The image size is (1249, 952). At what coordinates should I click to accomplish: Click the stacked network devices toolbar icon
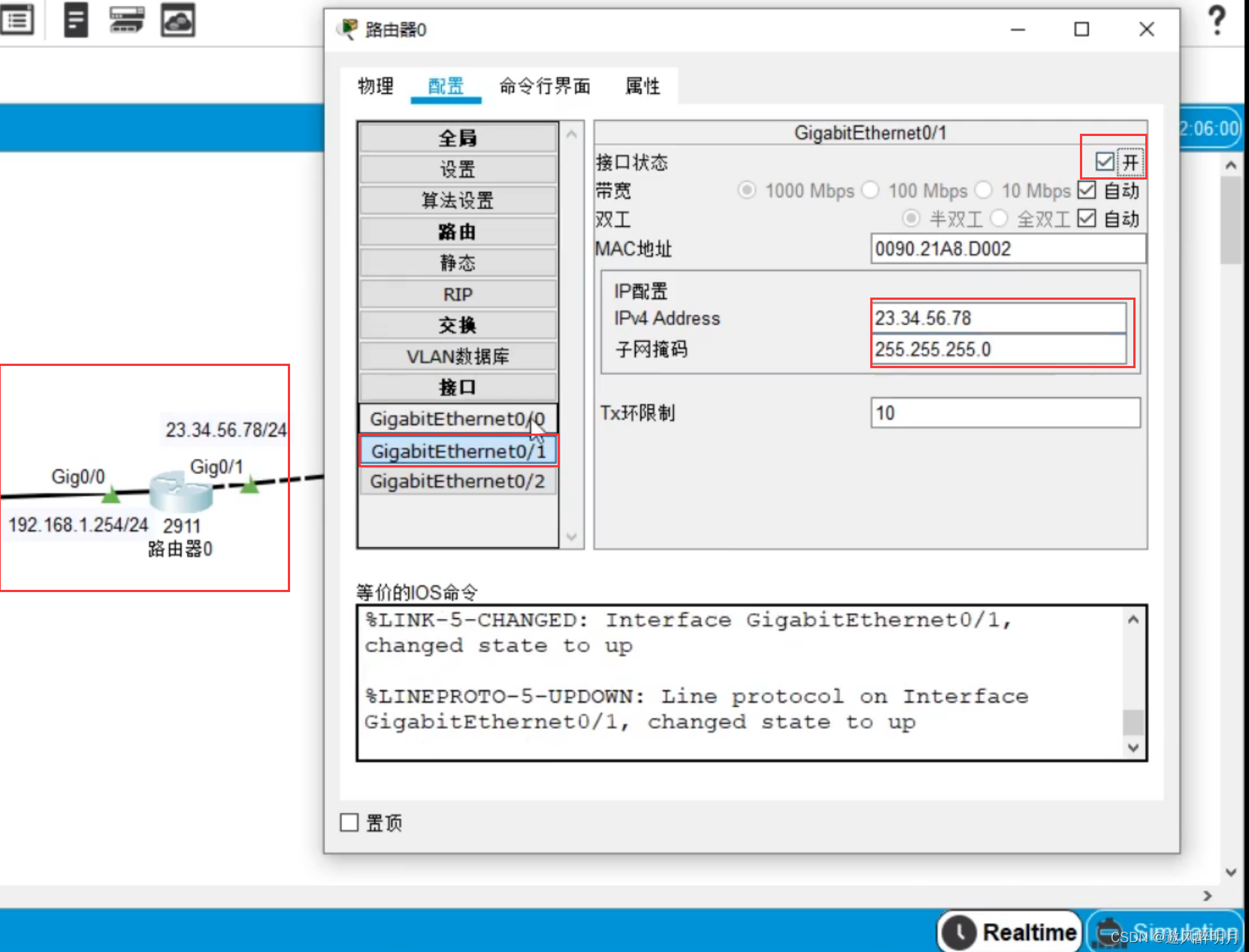pyautogui.click(x=126, y=20)
